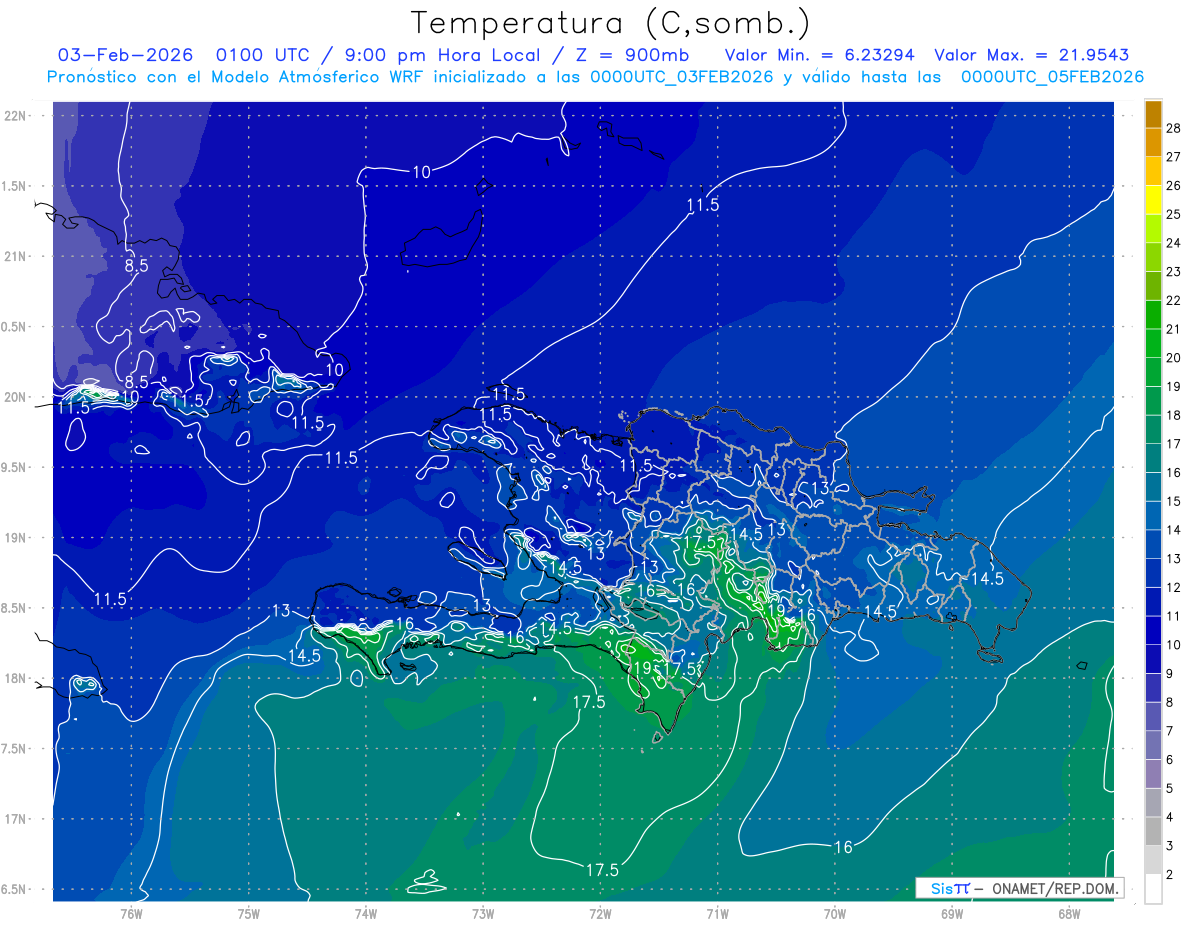
Task: Pick the white swatch at the legend bottom
Action: click(1153, 889)
